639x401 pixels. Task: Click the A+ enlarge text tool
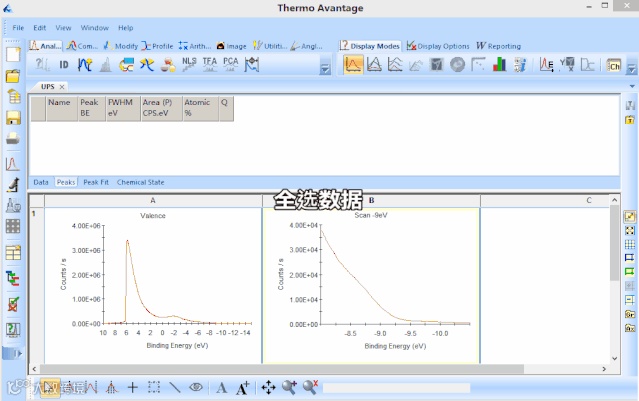(242, 388)
